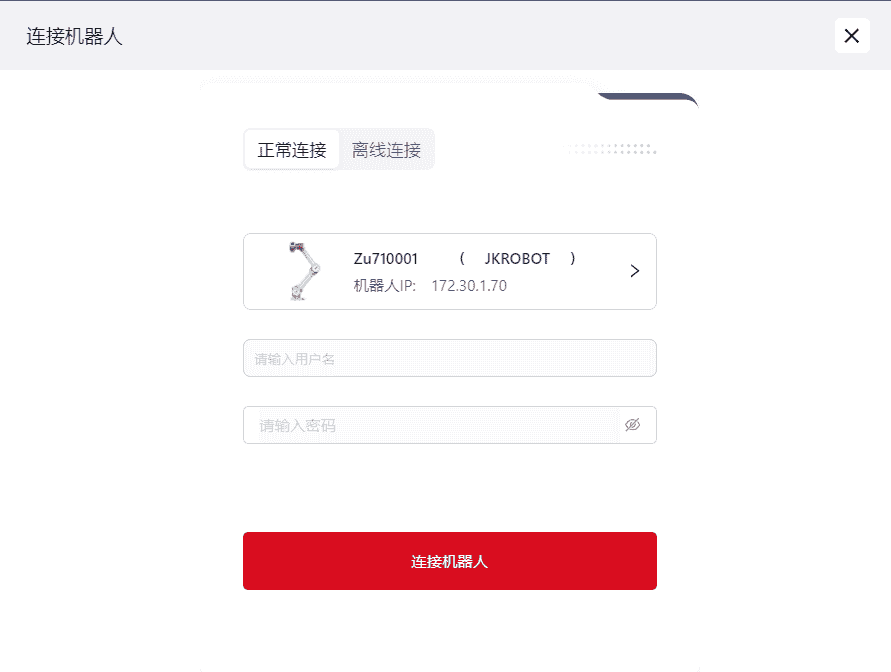Switch to the 离线连接 tab

pyautogui.click(x=386, y=150)
